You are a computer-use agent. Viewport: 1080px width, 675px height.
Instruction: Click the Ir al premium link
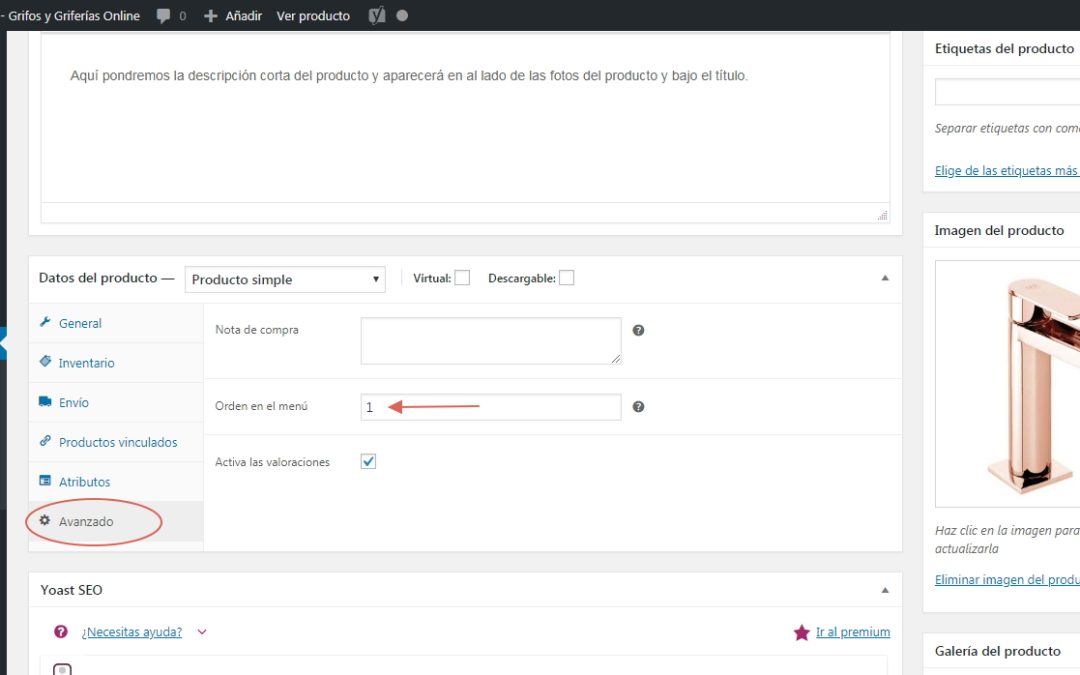coord(852,632)
